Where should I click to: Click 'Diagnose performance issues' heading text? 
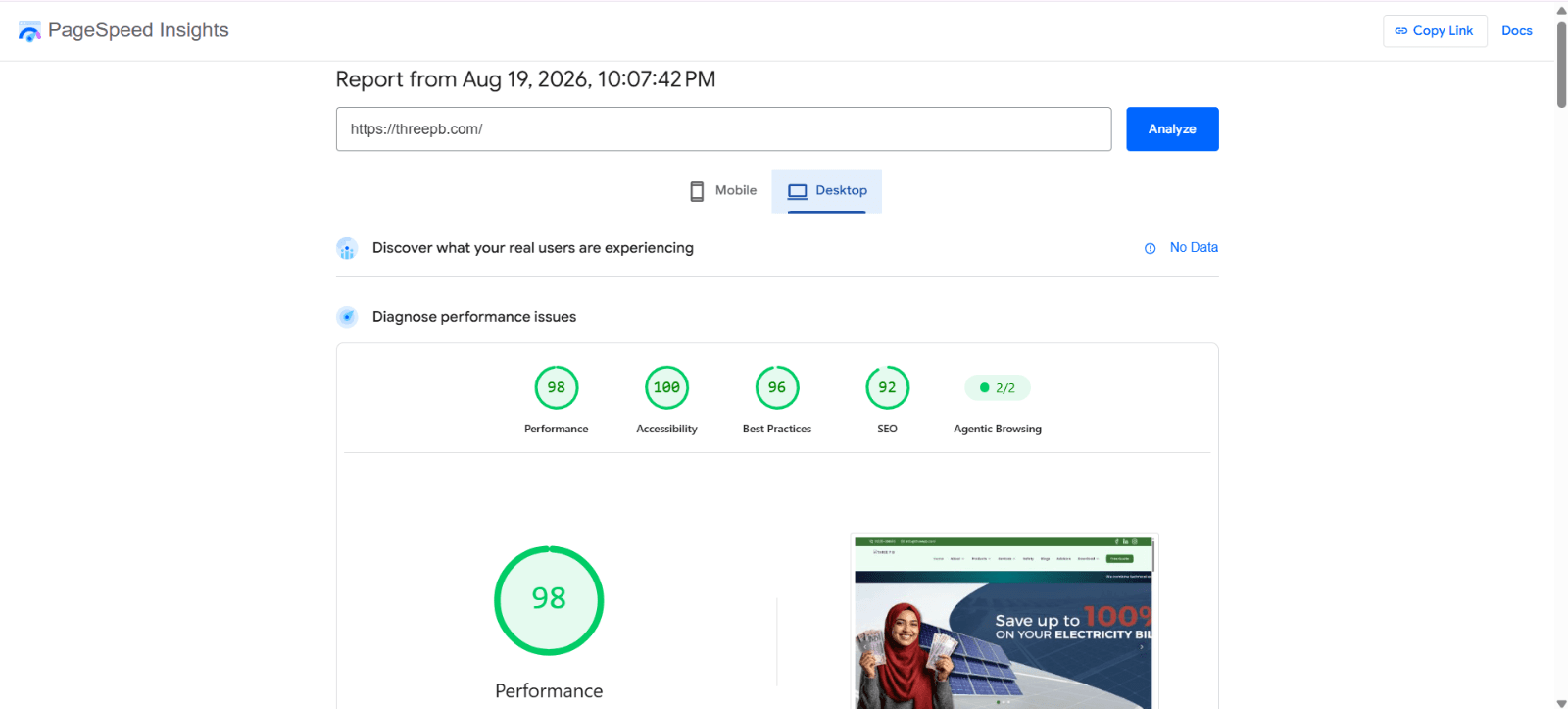(x=474, y=317)
